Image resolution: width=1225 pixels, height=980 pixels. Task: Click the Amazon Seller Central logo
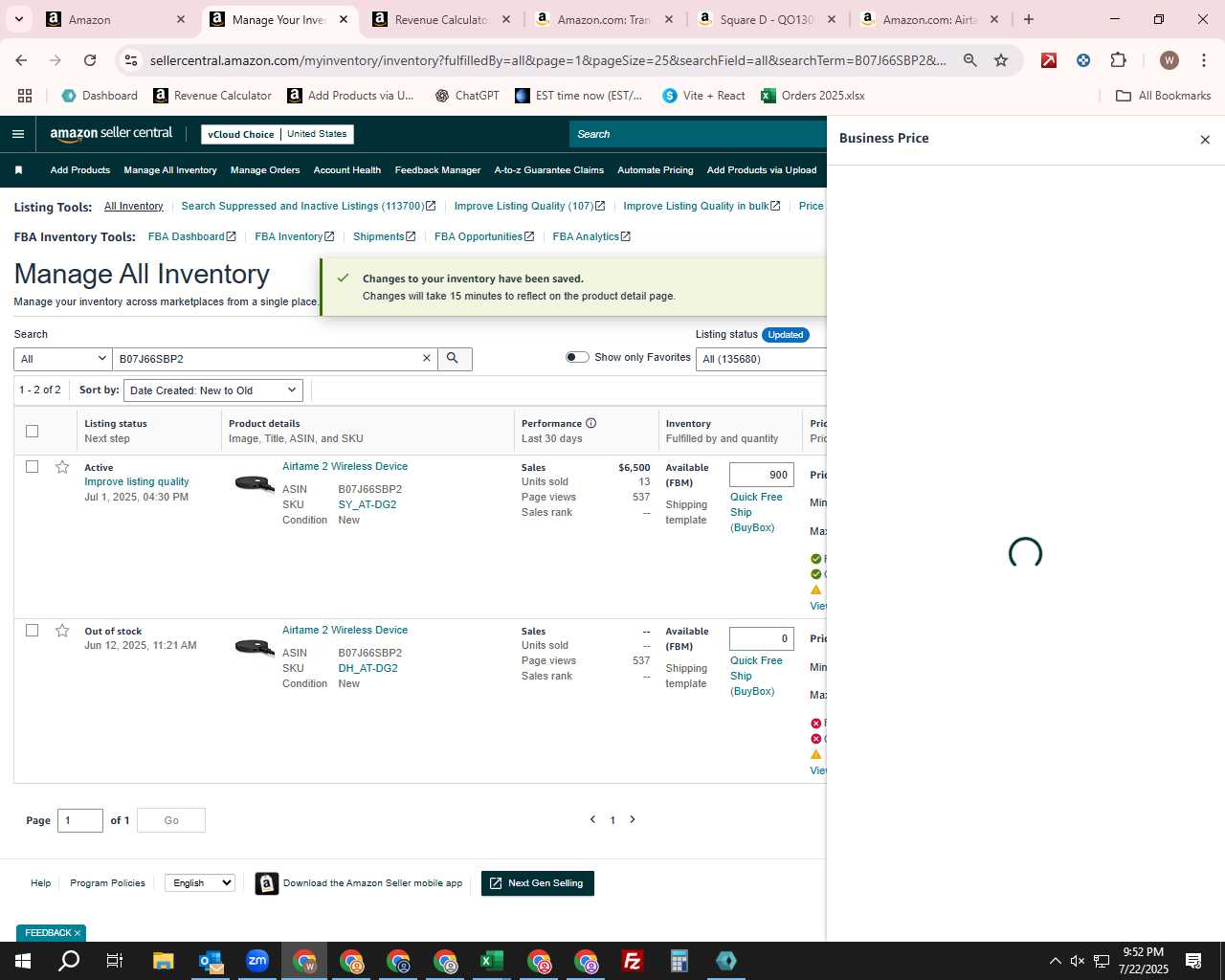pyautogui.click(x=111, y=134)
